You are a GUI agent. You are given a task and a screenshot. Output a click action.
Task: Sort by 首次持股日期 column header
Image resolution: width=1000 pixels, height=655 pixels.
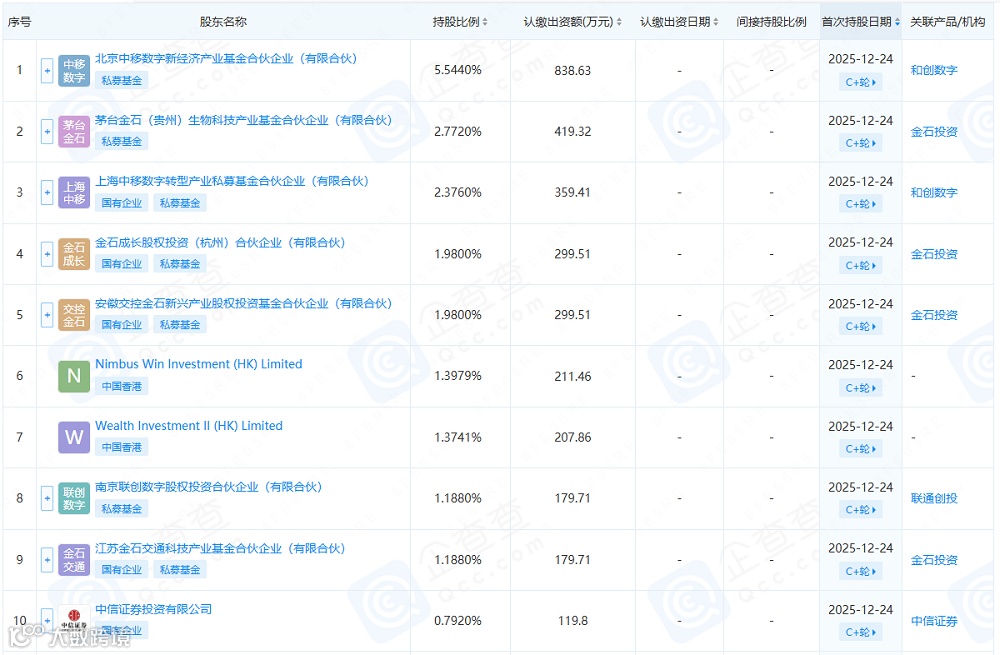861,22
